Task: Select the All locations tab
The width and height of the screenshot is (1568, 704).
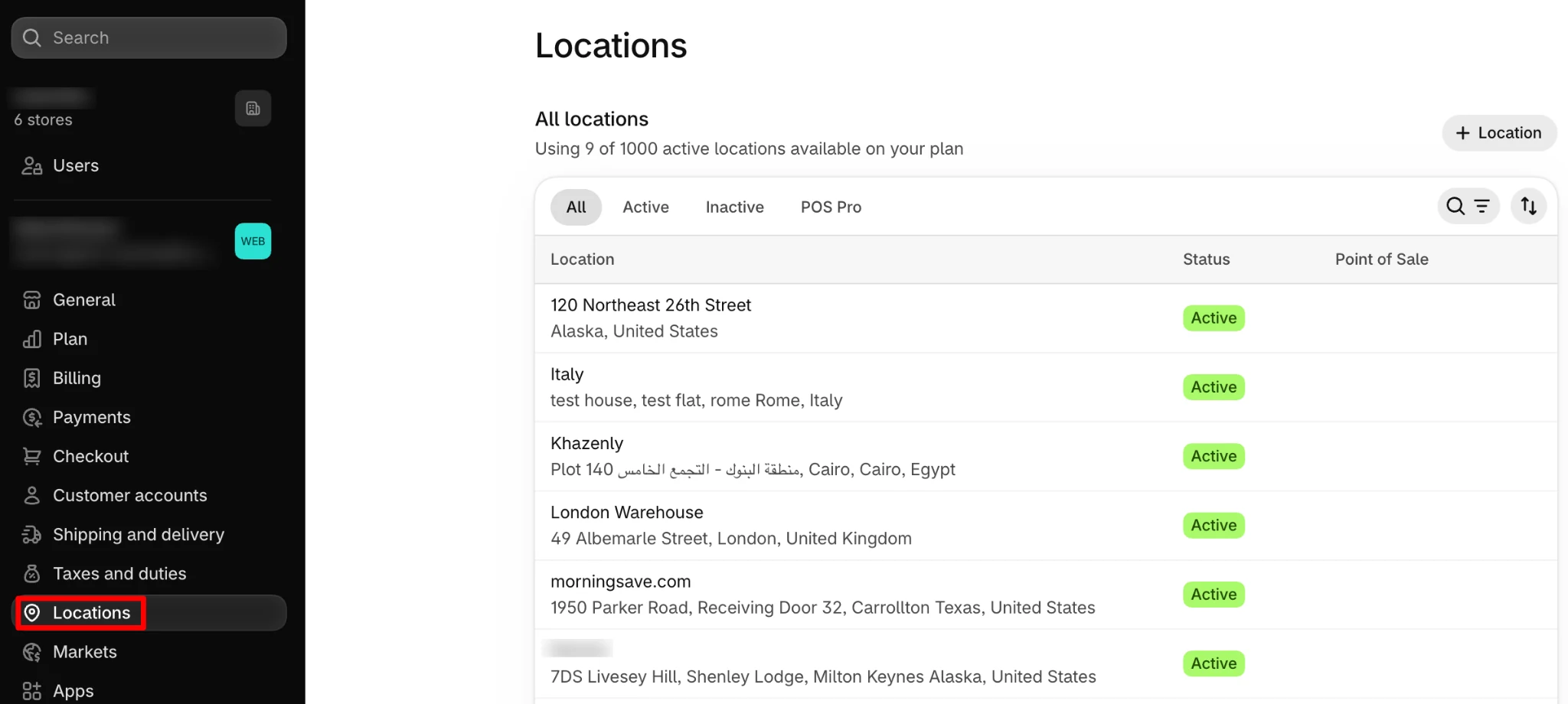Action: (x=576, y=207)
